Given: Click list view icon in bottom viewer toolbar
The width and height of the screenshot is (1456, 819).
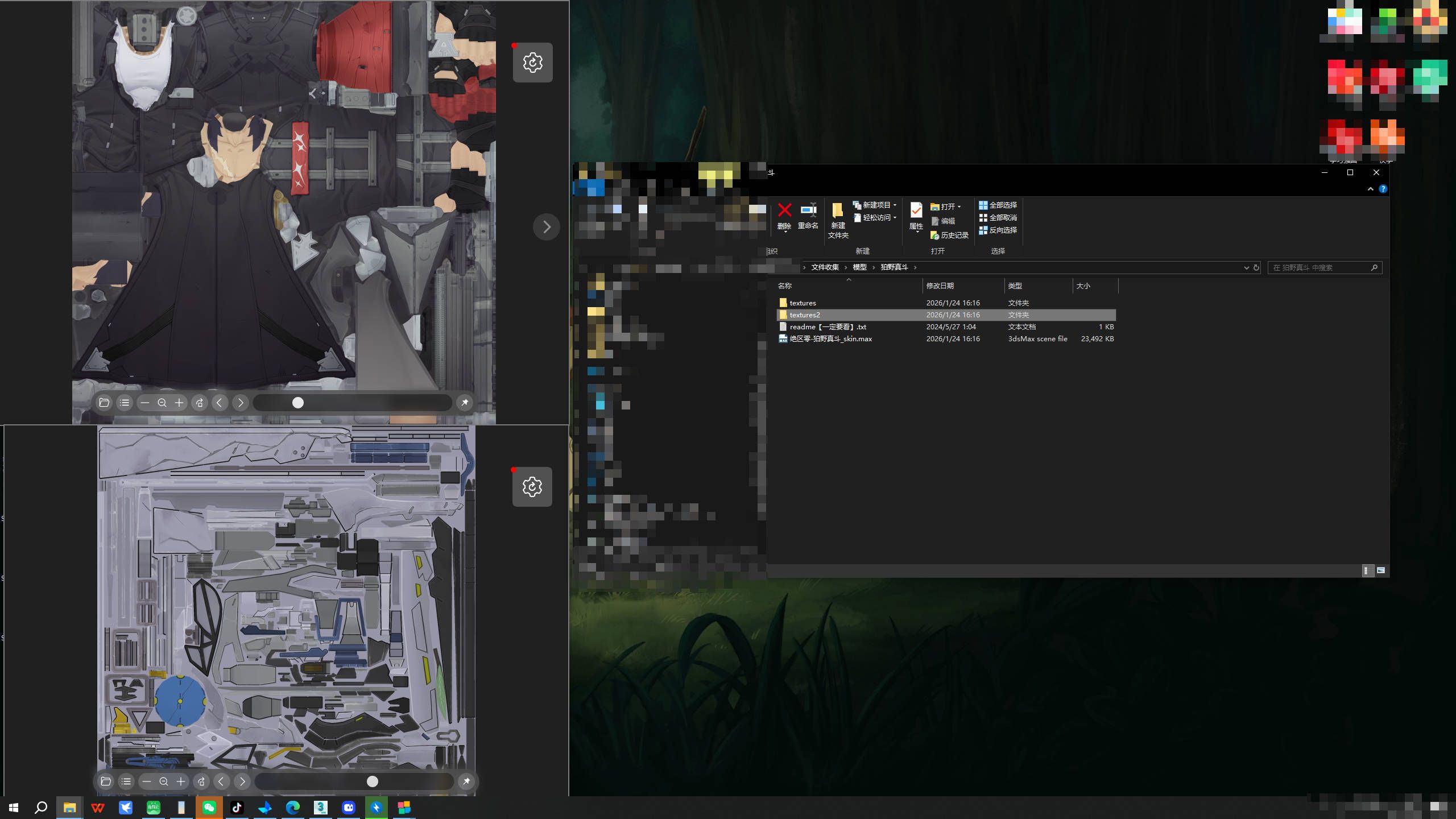Looking at the screenshot, I should 126,781.
